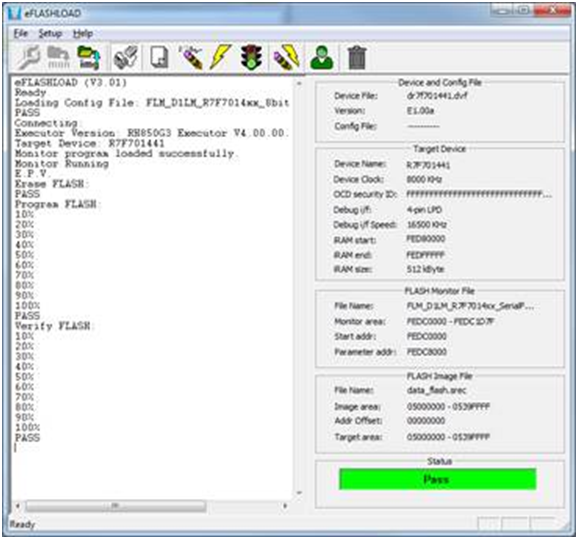Click the 'Connecting' log line

(x=48, y=123)
